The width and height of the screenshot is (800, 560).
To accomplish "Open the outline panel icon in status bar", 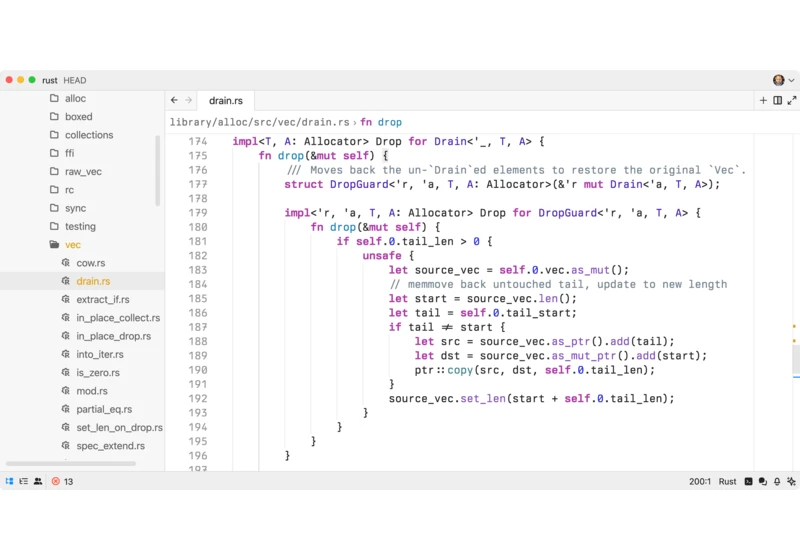I will point(23,481).
